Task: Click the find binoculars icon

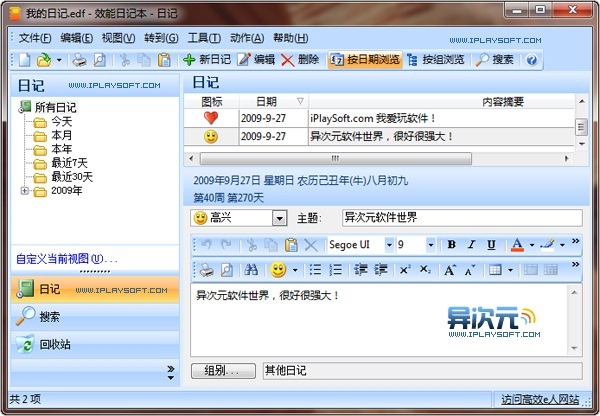Action: coord(251,270)
